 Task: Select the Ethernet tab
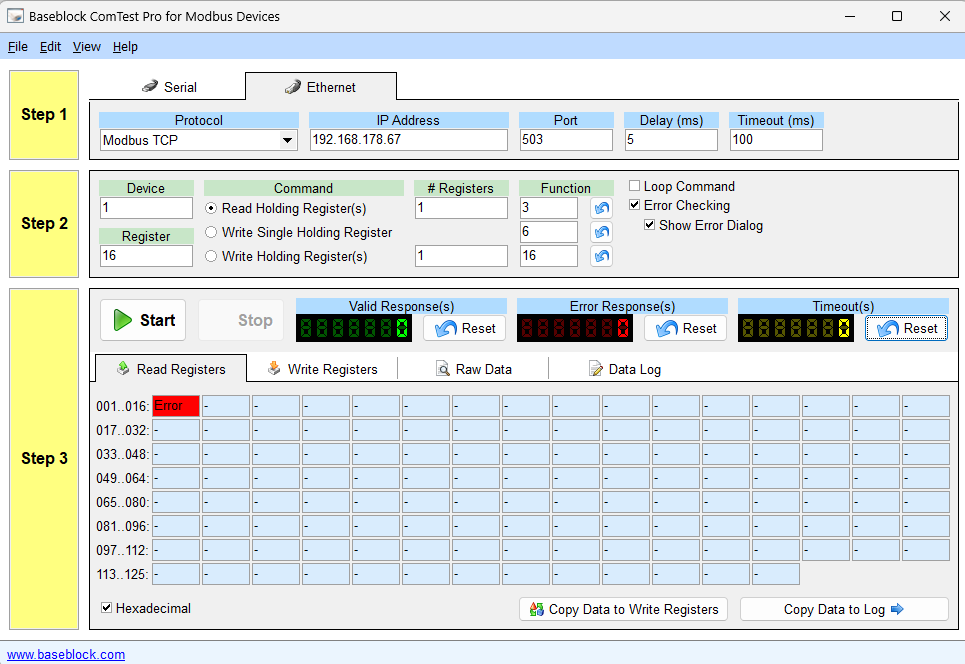click(321, 87)
